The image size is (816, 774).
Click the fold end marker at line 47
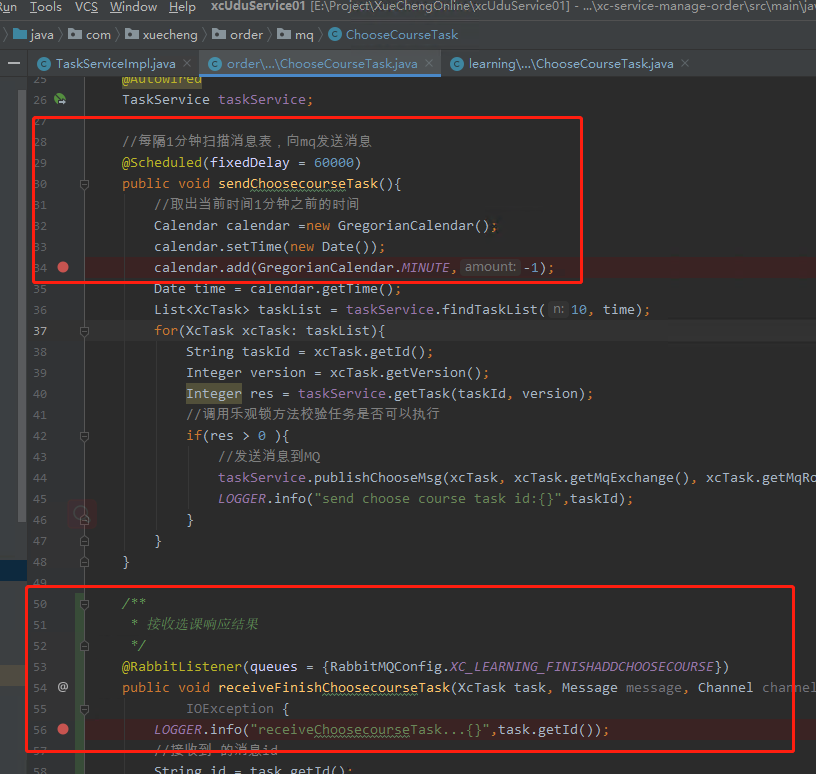coord(84,541)
